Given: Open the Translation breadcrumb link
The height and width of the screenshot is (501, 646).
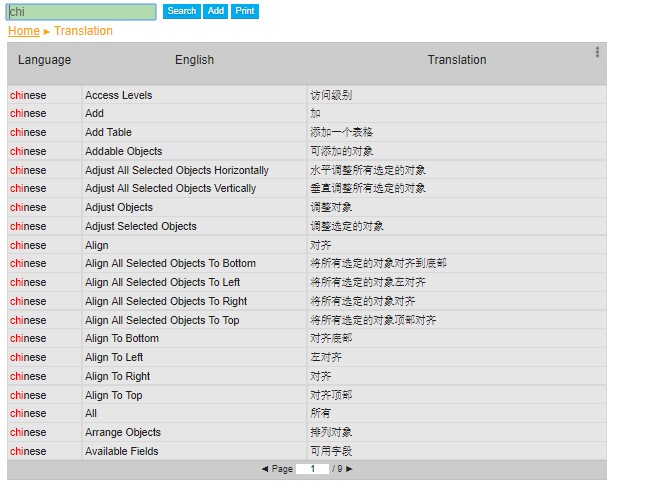Looking at the screenshot, I should [x=83, y=31].
